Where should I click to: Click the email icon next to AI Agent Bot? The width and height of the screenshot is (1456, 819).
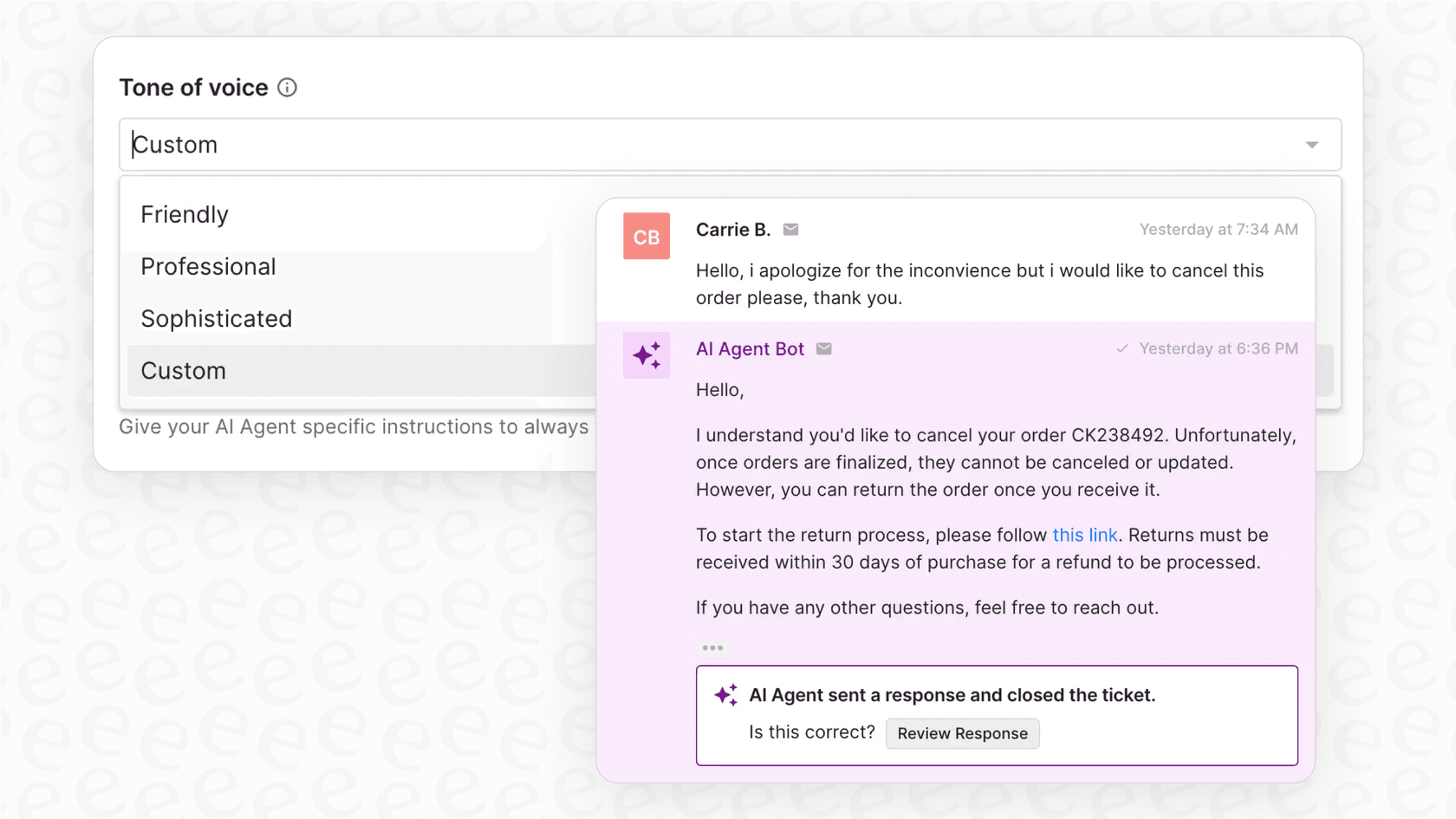coord(823,348)
